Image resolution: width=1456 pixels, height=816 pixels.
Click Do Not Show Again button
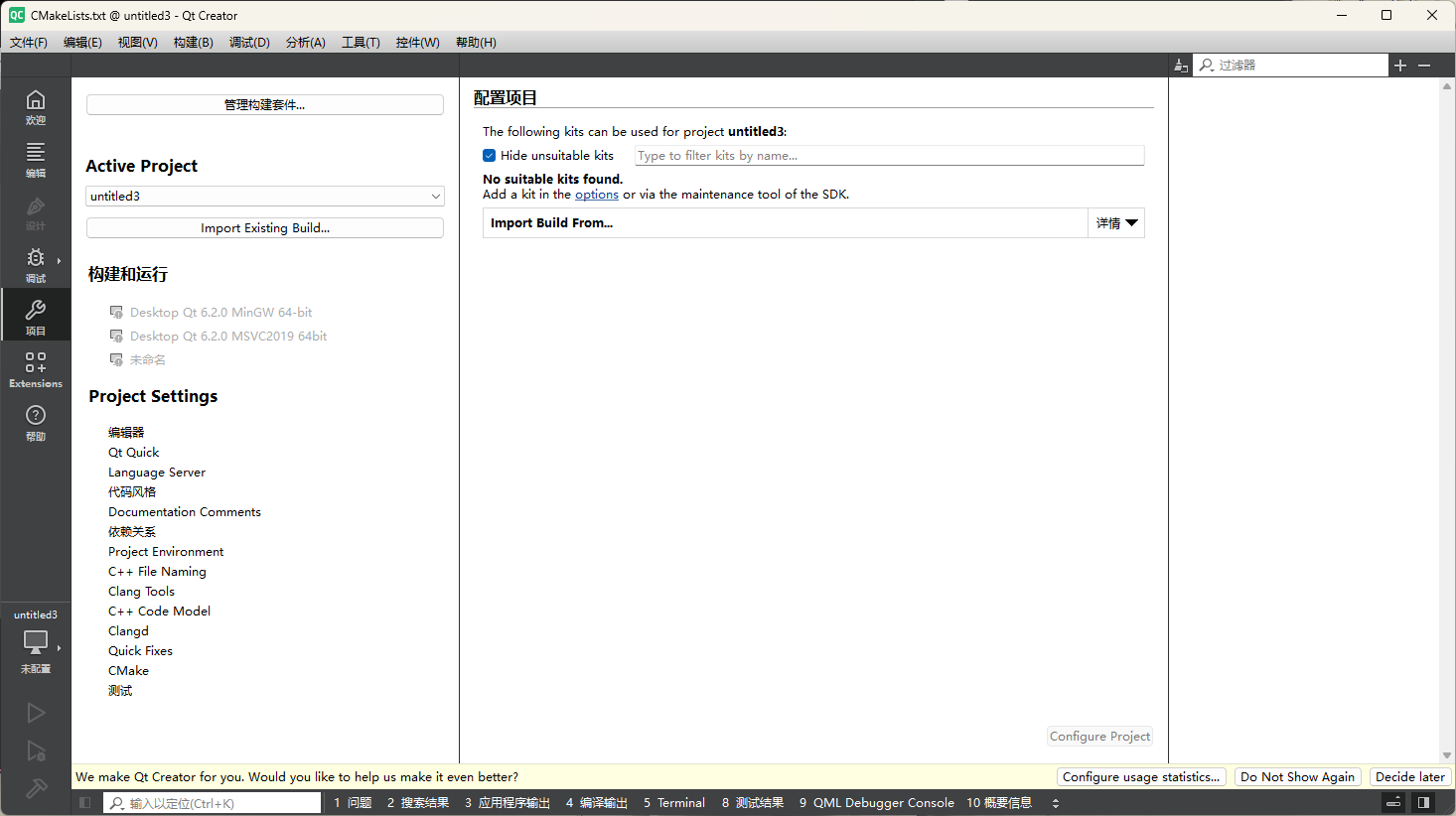tap(1297, 777)
